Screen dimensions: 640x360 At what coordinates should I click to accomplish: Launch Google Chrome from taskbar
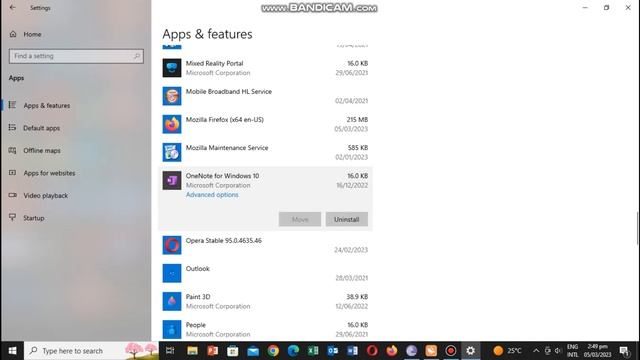[273, 351]
